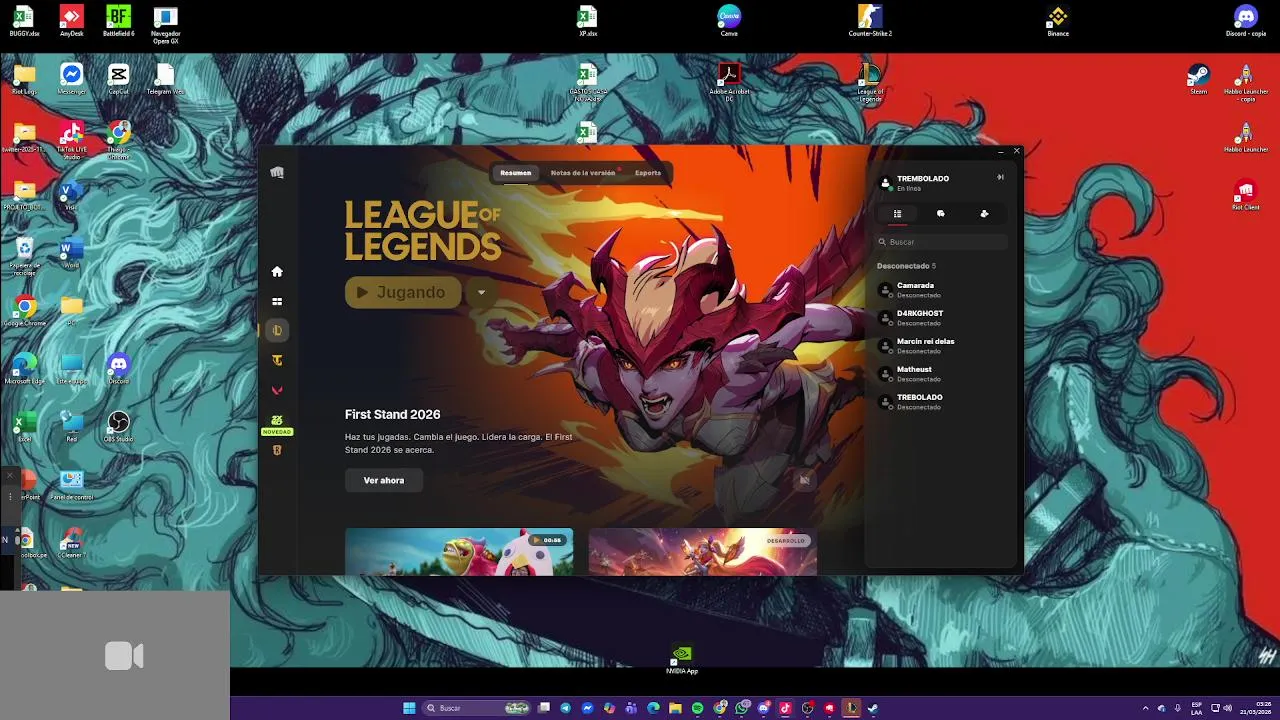The image size is (1280, 720).
Task: Select the Canva desktop icon
Action: click(729, 21)
